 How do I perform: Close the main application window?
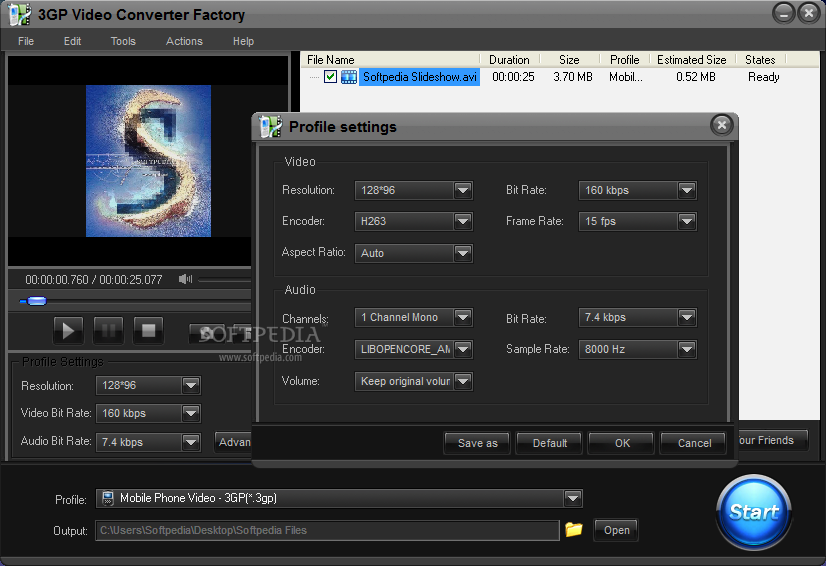pyautogui.click(x=809, y=13)
